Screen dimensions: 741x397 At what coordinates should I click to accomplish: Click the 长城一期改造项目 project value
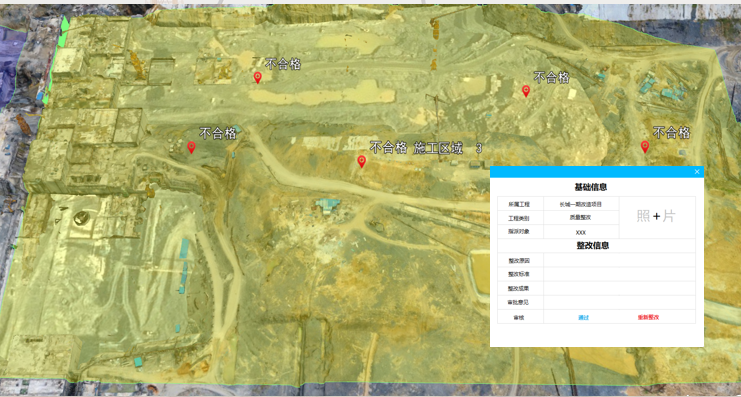[581, 204]
